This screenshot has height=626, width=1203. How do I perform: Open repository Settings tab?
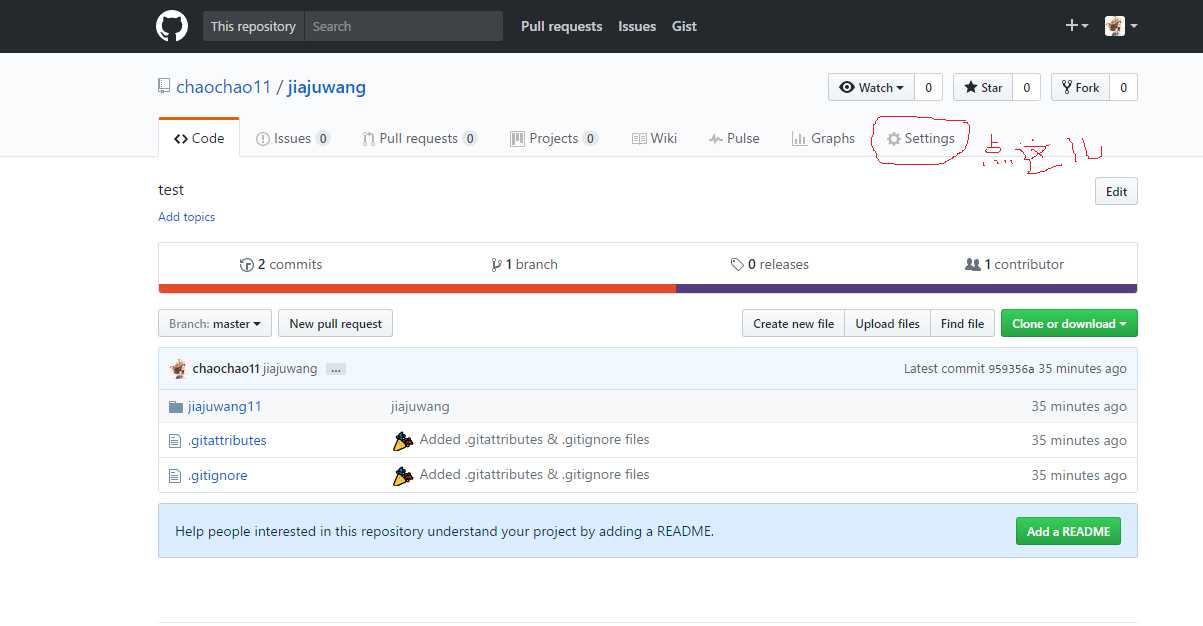(921, 138)
